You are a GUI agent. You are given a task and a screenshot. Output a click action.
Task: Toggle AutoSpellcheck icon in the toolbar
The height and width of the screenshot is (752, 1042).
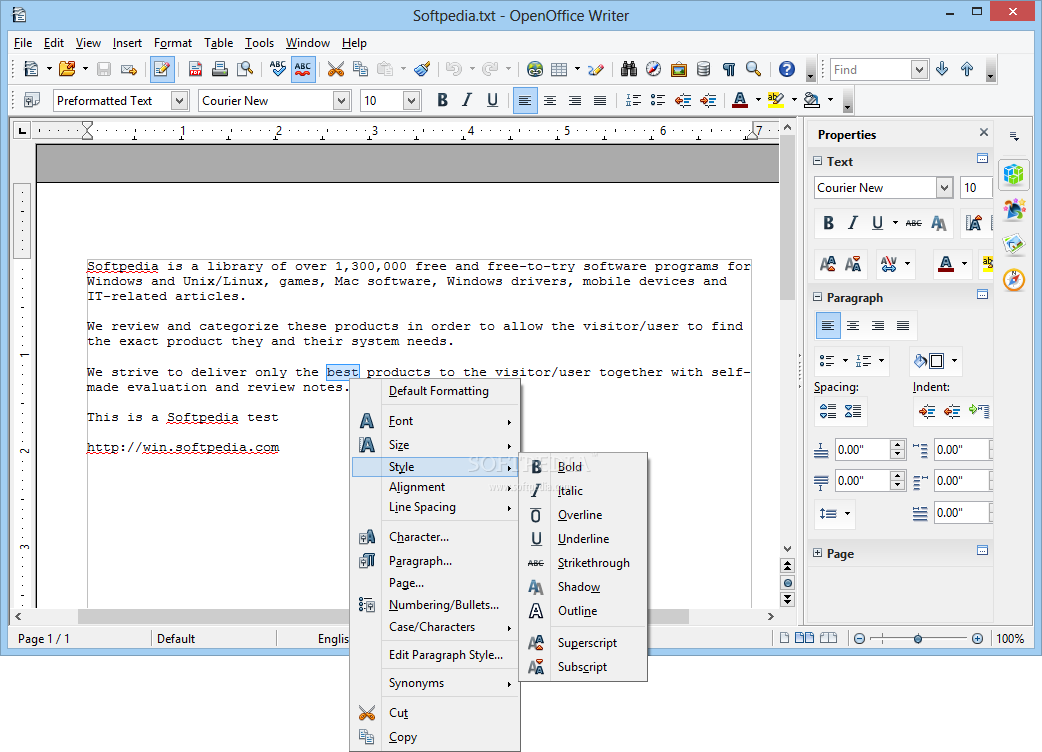(x=303, y=69)
